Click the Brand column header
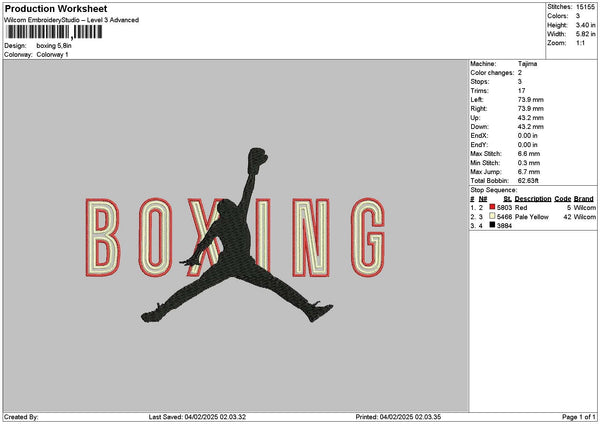Image resolution: width=600 pixels, height=424 pixels. tap(585, 198)
